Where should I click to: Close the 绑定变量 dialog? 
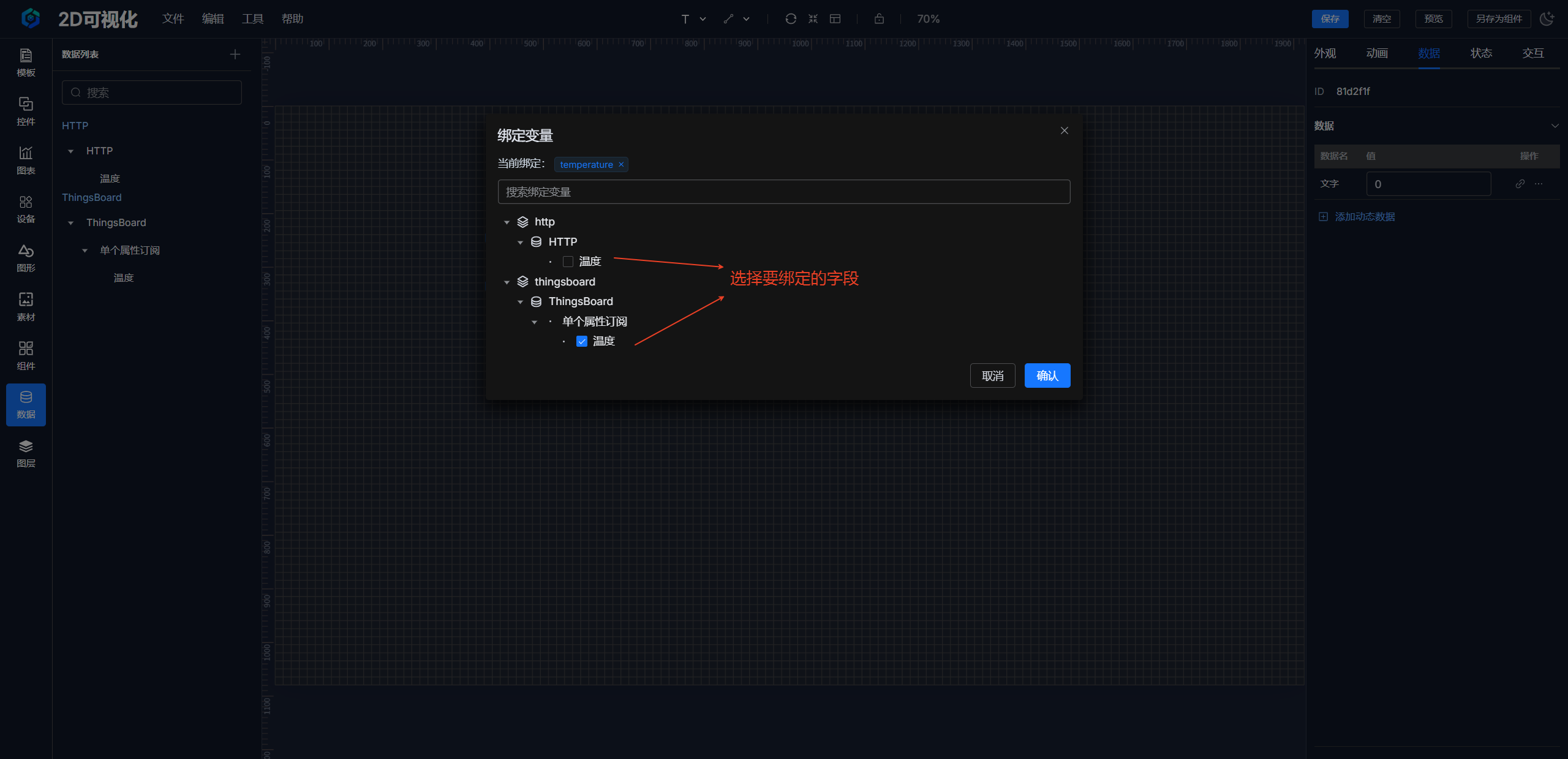coord(1064,130)
